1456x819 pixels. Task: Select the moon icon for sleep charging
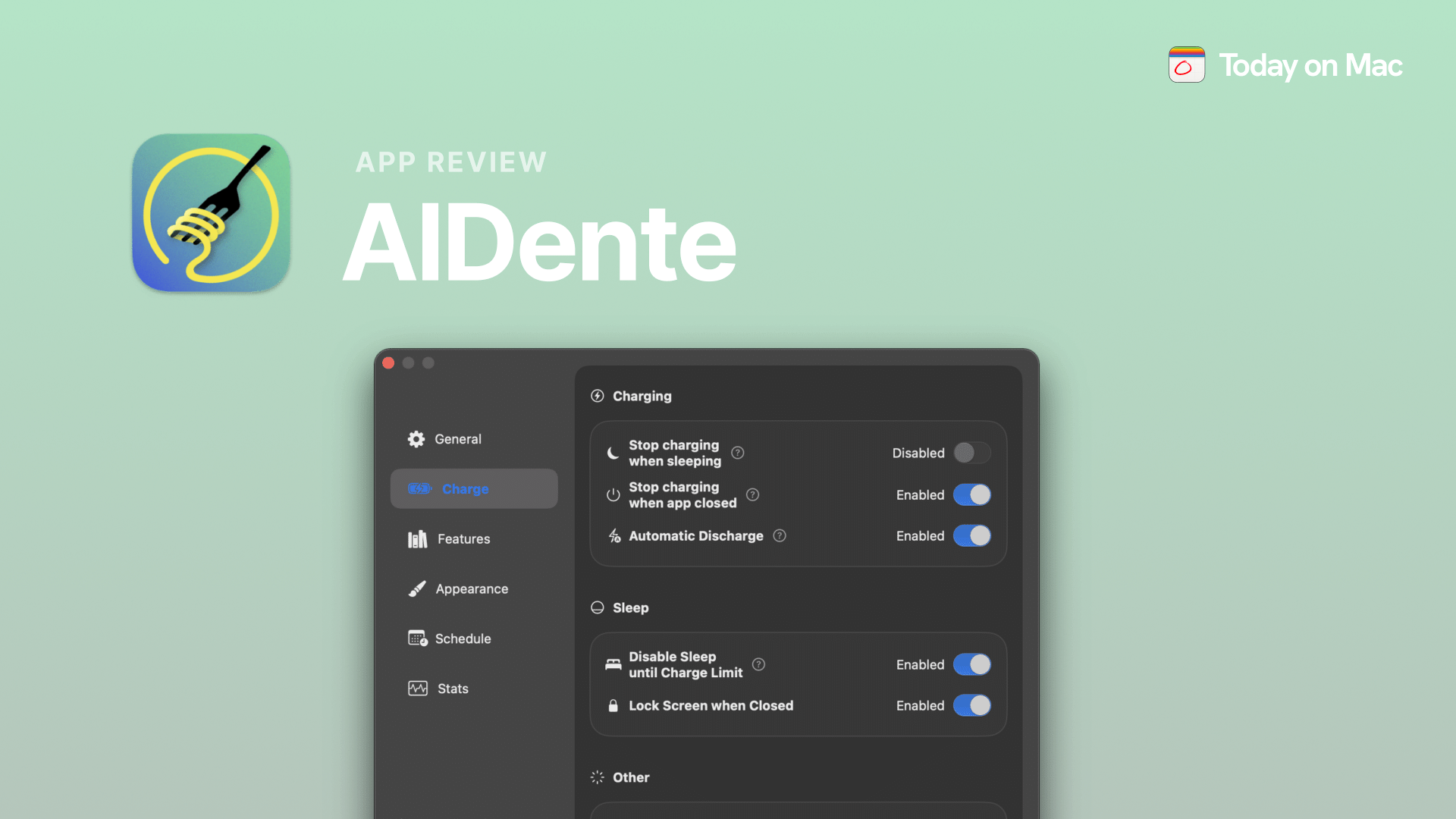(612, 453)
